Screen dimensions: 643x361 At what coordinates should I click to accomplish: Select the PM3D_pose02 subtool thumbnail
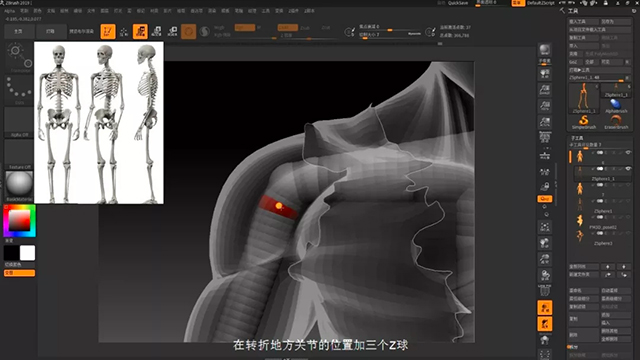[580, 221]
